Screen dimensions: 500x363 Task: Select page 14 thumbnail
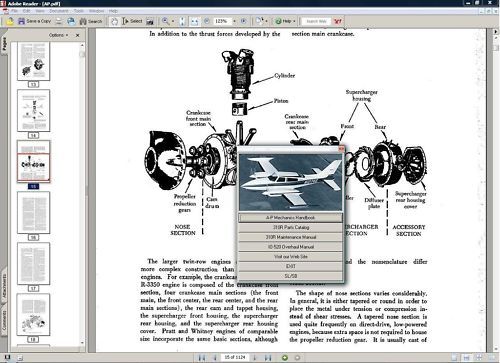[33, 110]
